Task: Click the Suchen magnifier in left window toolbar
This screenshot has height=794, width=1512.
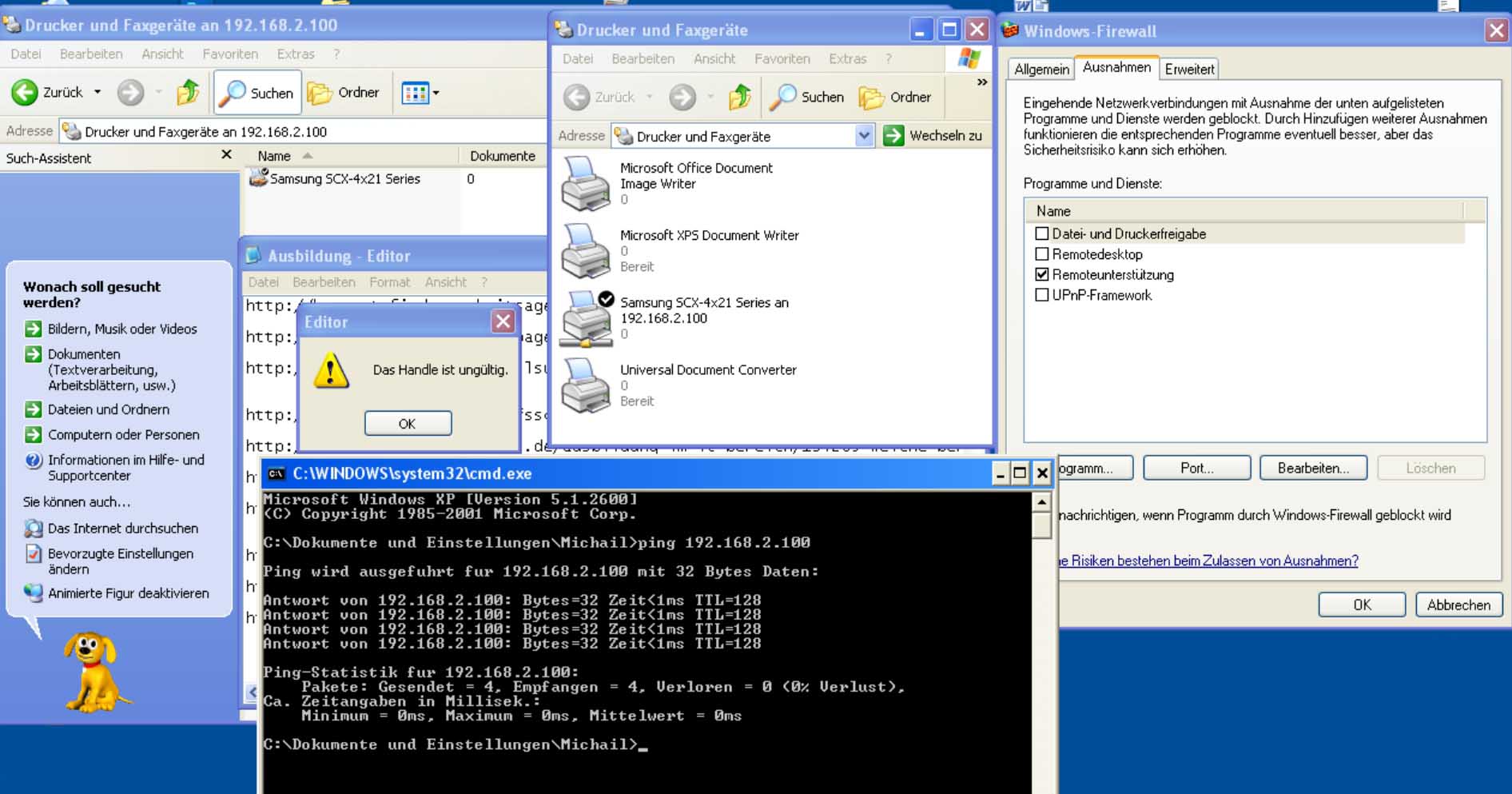Action: [233, 93]
